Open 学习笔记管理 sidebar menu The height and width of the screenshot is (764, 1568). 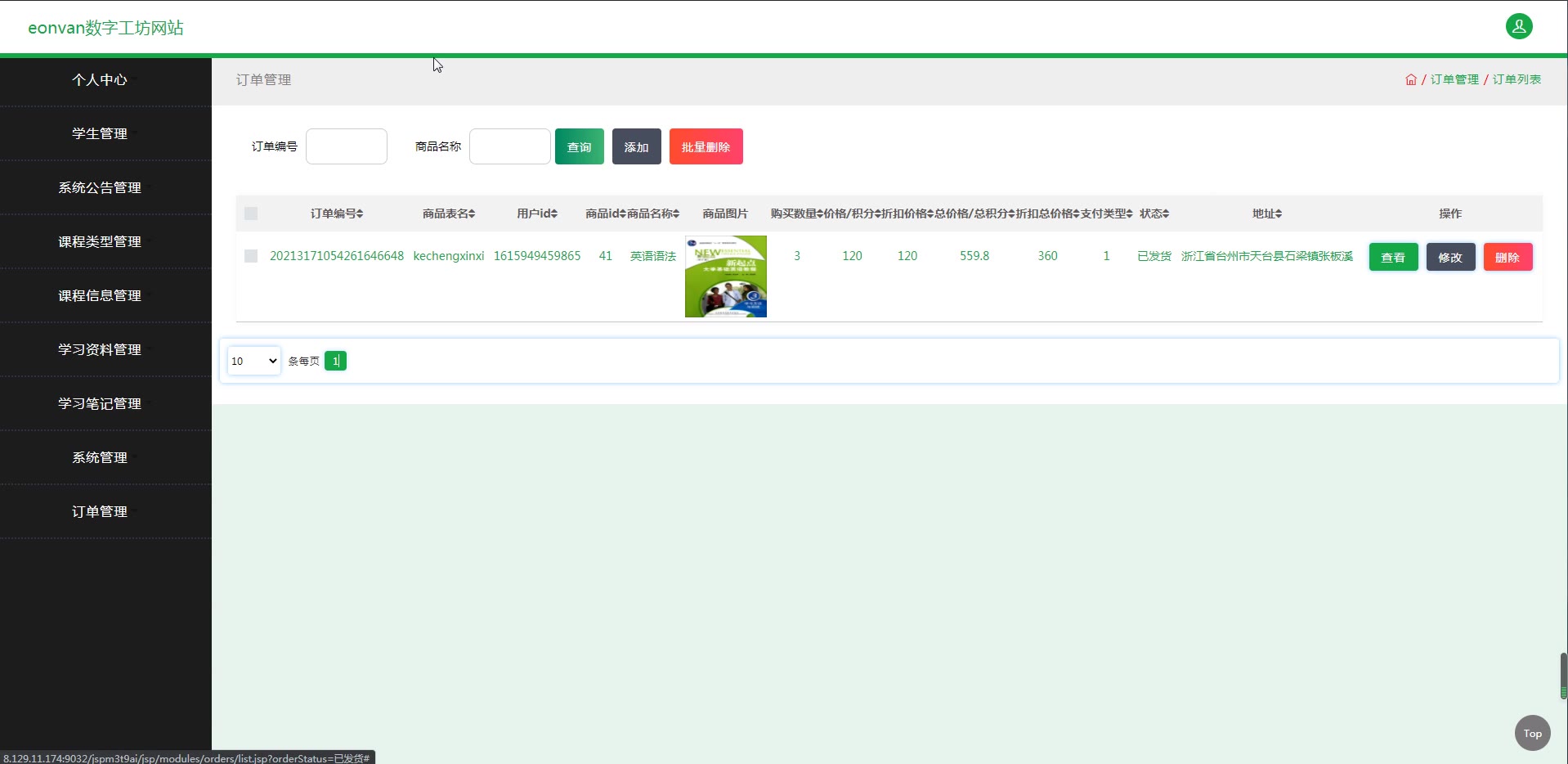(100, 403)
